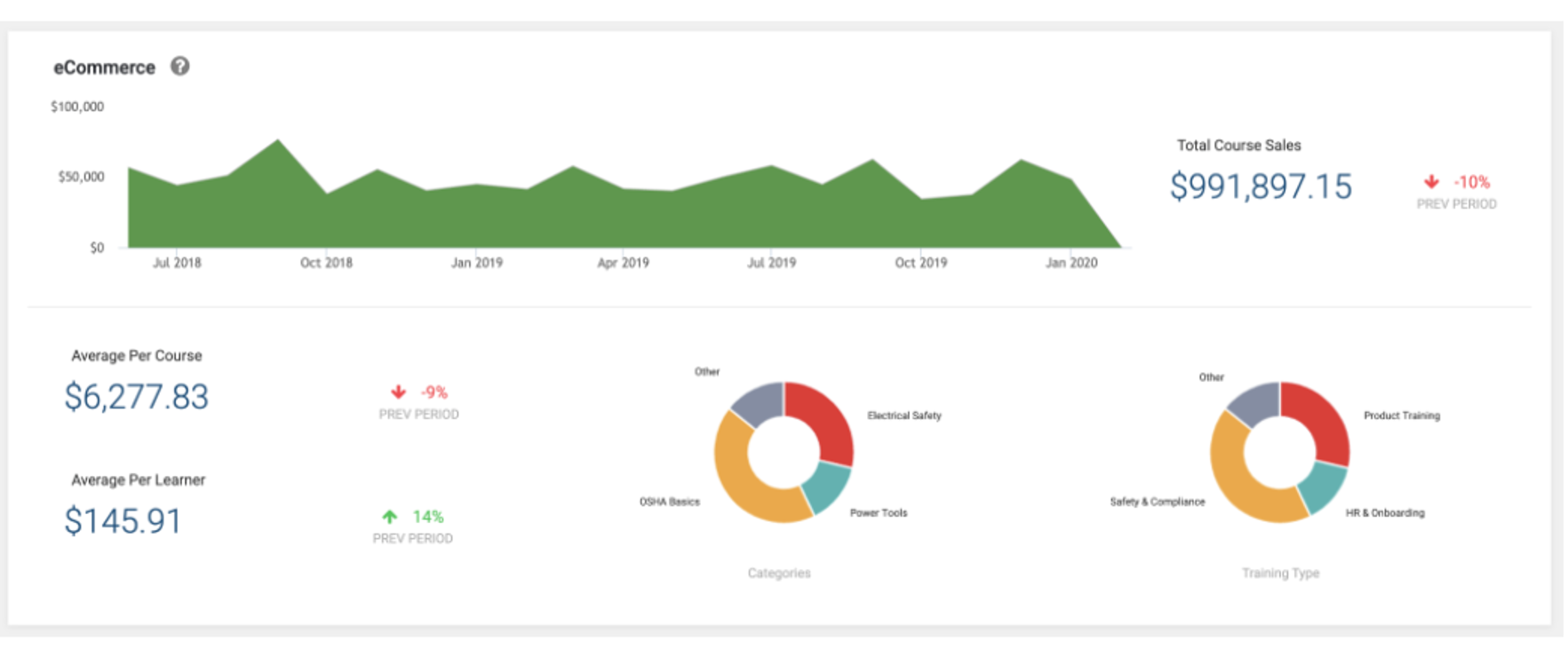Click the Jul 2018 axis label
The width and height of the screenshot is (1568, 649).
pos(177,263)
